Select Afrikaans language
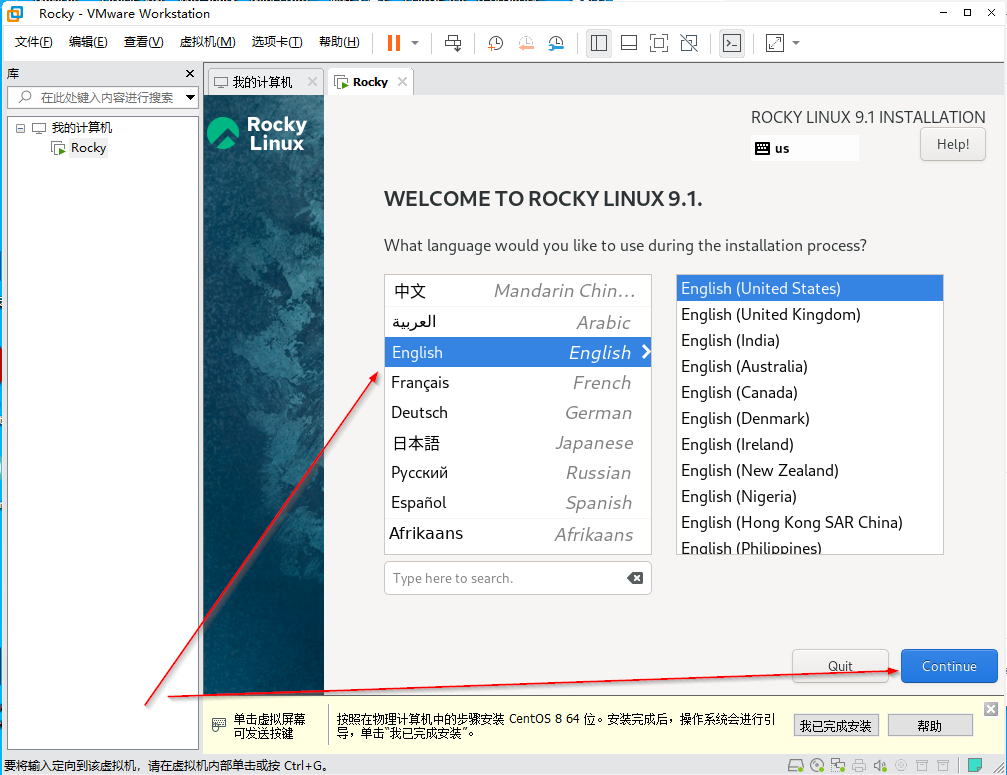1007x775 pixels. [x=518, y=534]
